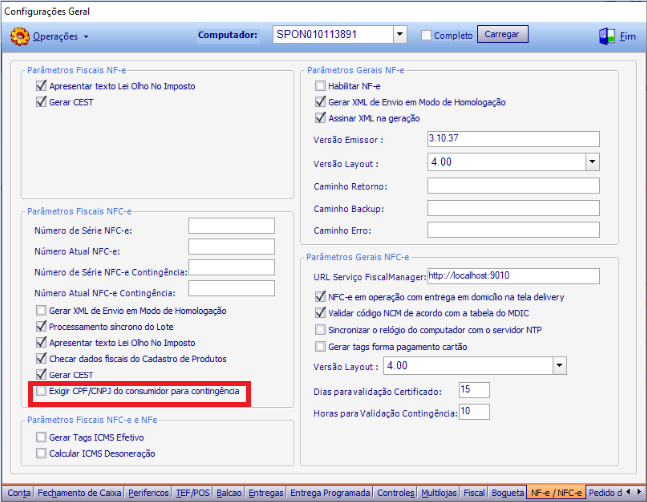Switch to the Multilojas tab
647x502 pixels.
click(439, 493)
